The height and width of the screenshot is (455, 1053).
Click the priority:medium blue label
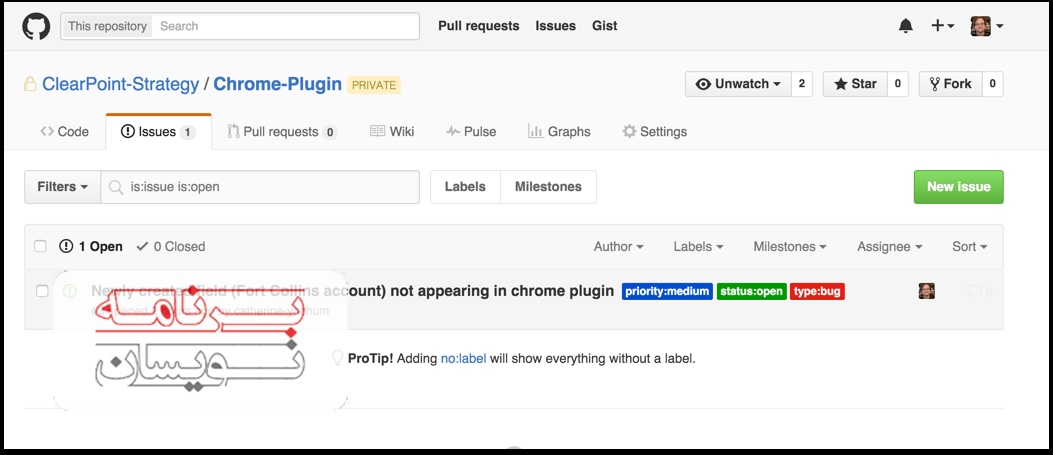(x=667, y=292)
